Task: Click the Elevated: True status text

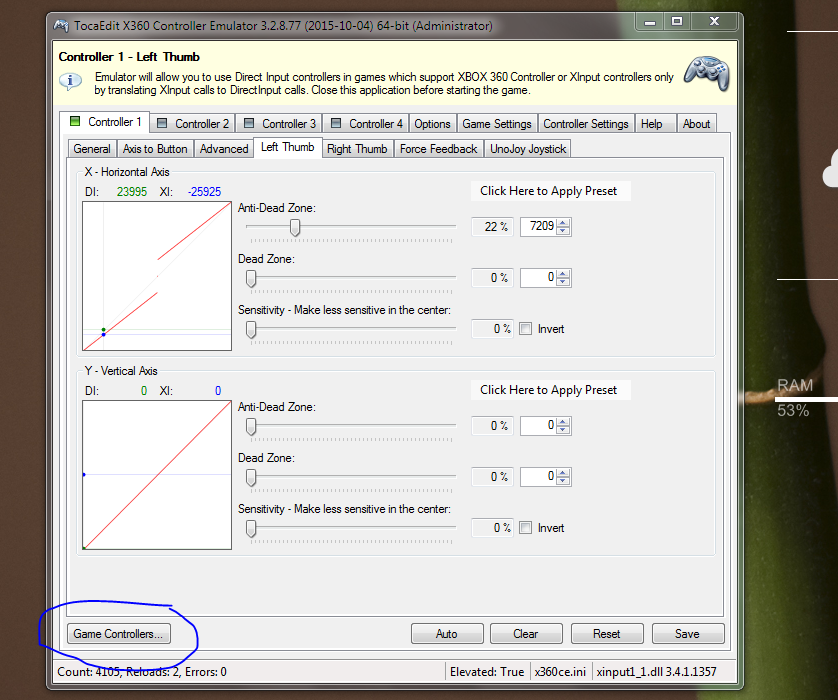Action: (x=487, y=672)
